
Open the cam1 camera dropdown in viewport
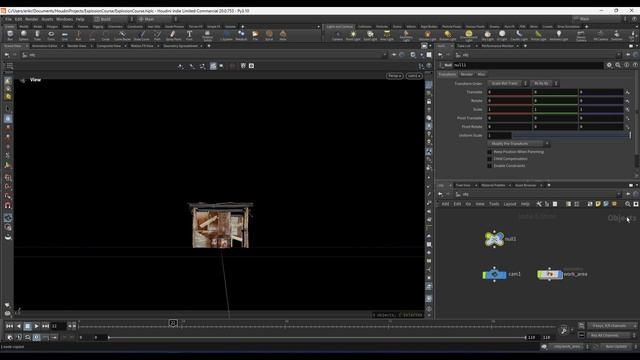click(x=414, y=76)
